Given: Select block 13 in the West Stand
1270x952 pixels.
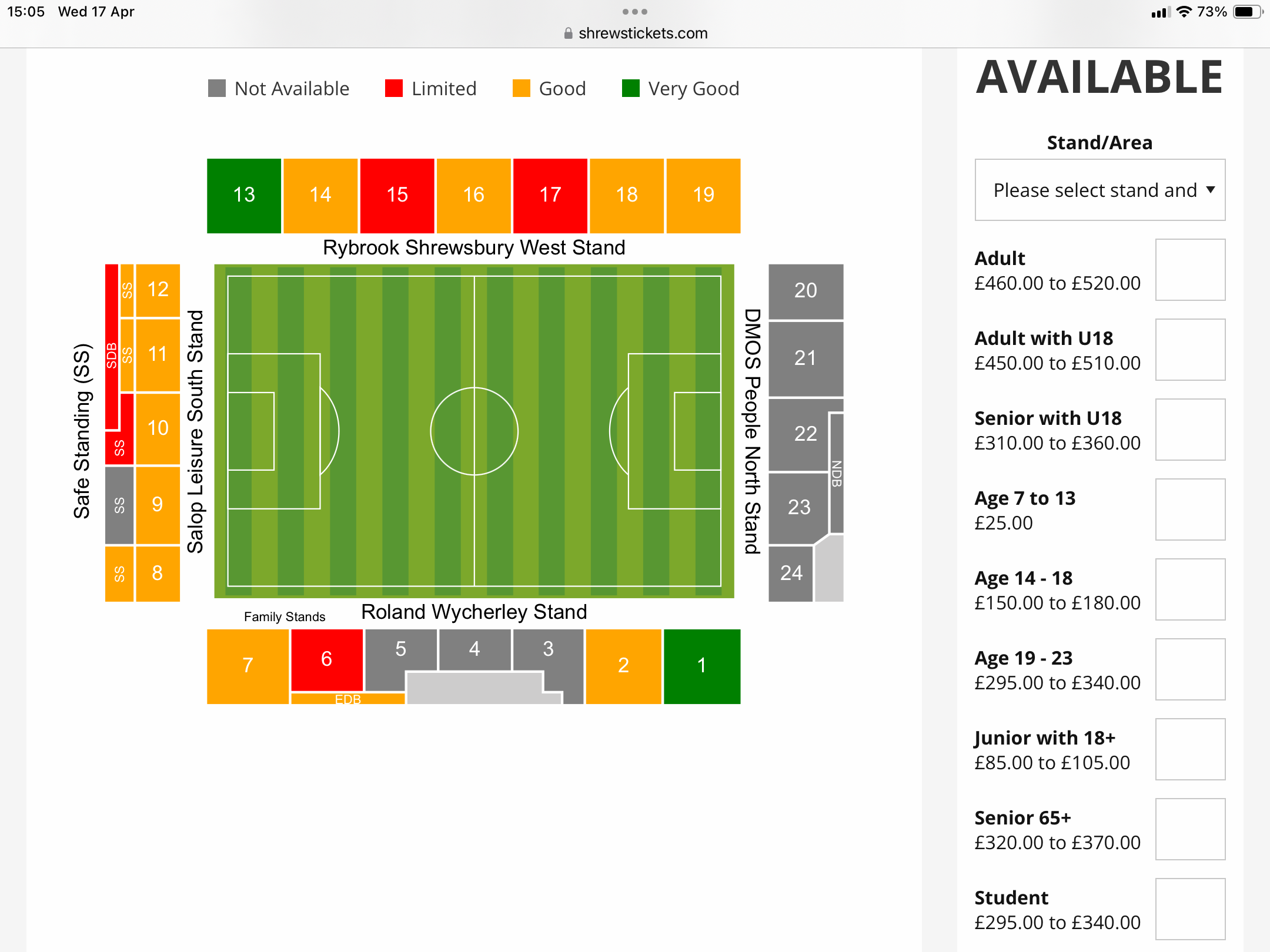Looking at the screenshot, I should (244, 196).
